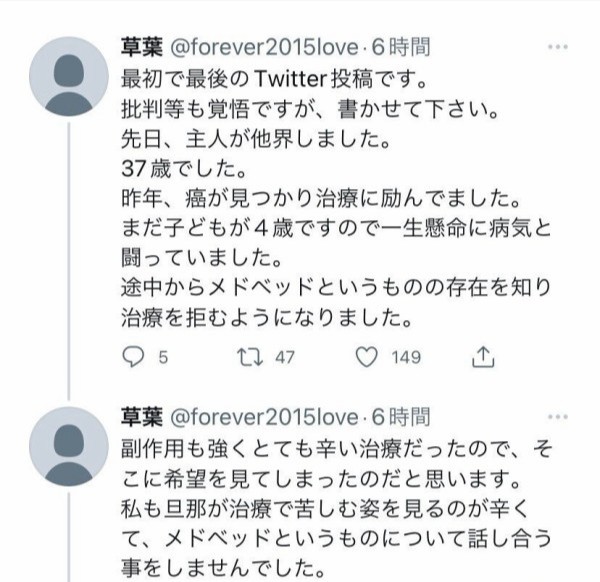
Task: Click the reply count 5
Action: click(x=162, y=358)
